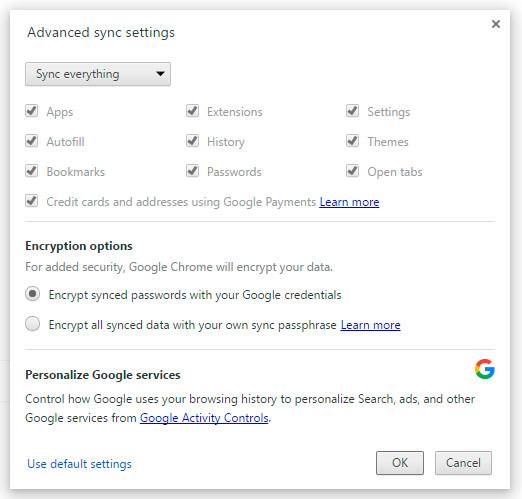Select Encrypt all synced data with passphrase
The width and height of the screenshot is (522, 499).
33,324
